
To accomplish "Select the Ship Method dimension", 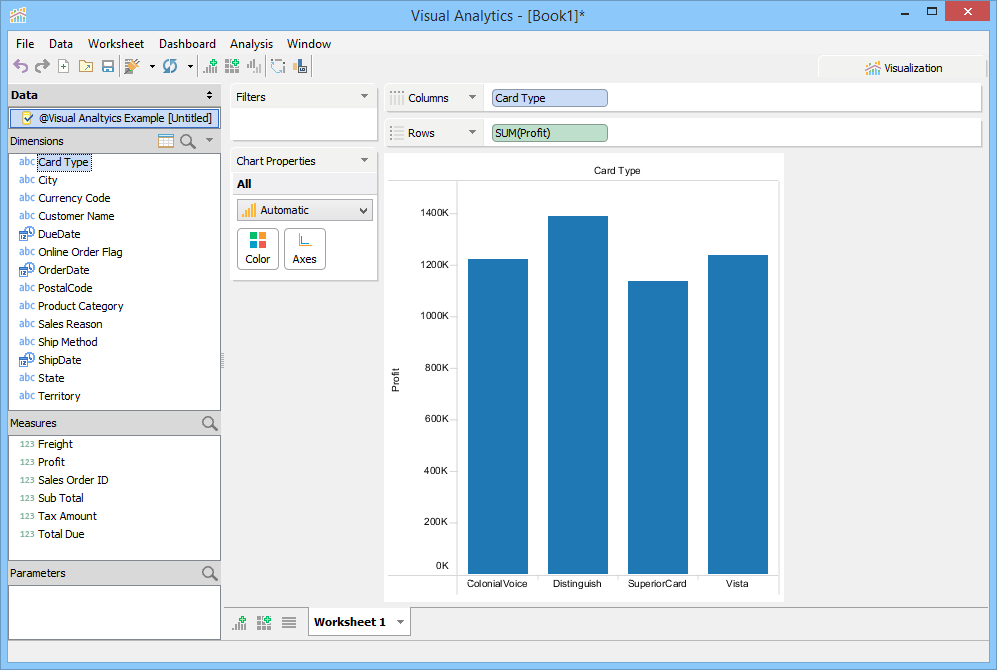I will [x=67, y=342].
